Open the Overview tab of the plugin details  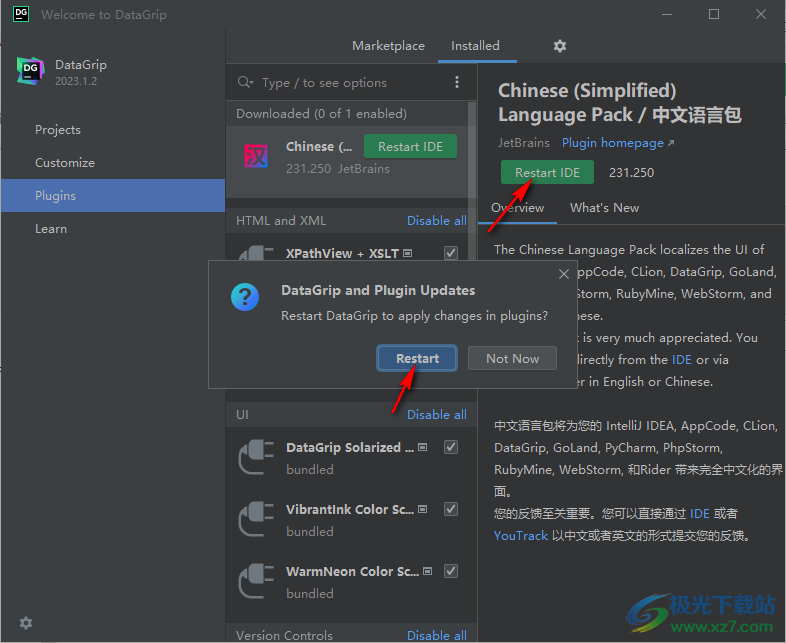click(x=517, y=208)
